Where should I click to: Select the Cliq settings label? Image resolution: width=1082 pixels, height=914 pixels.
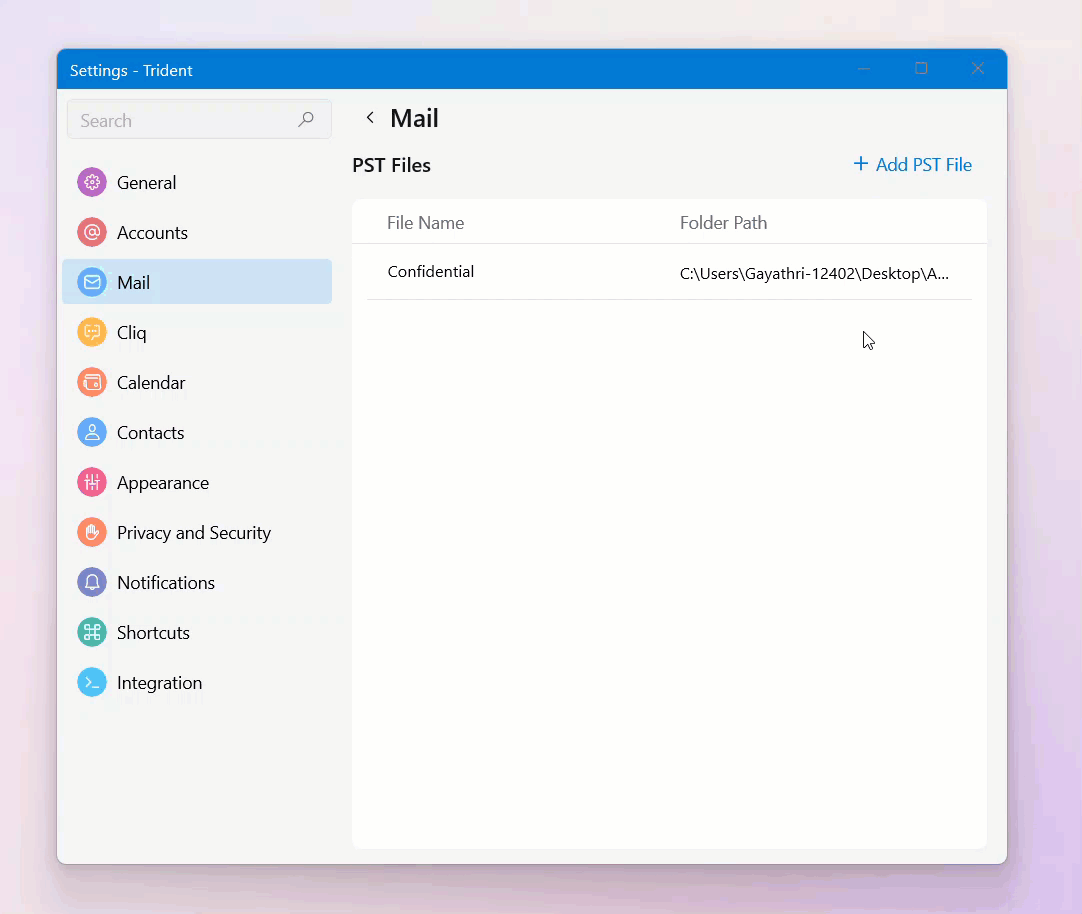(132, 333)
